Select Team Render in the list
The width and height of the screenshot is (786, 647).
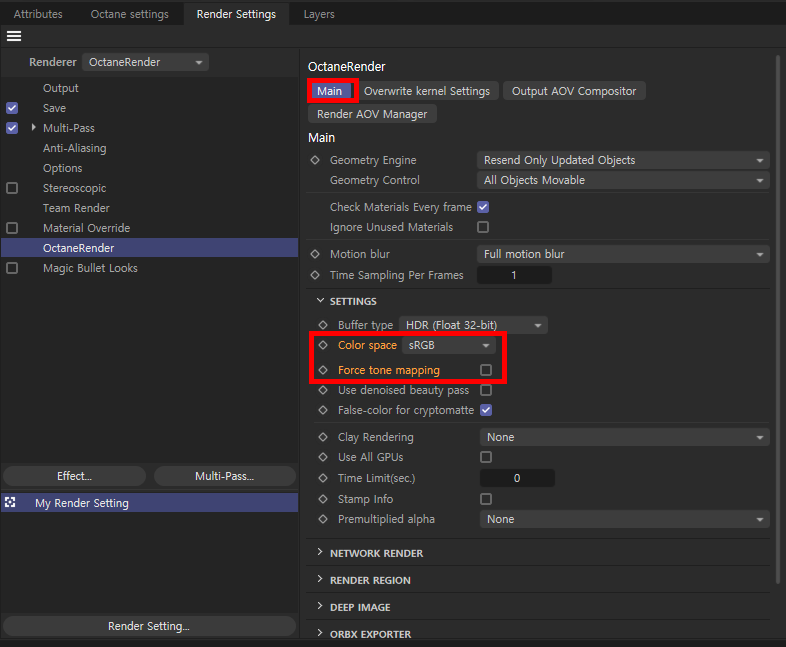[76, 208]
